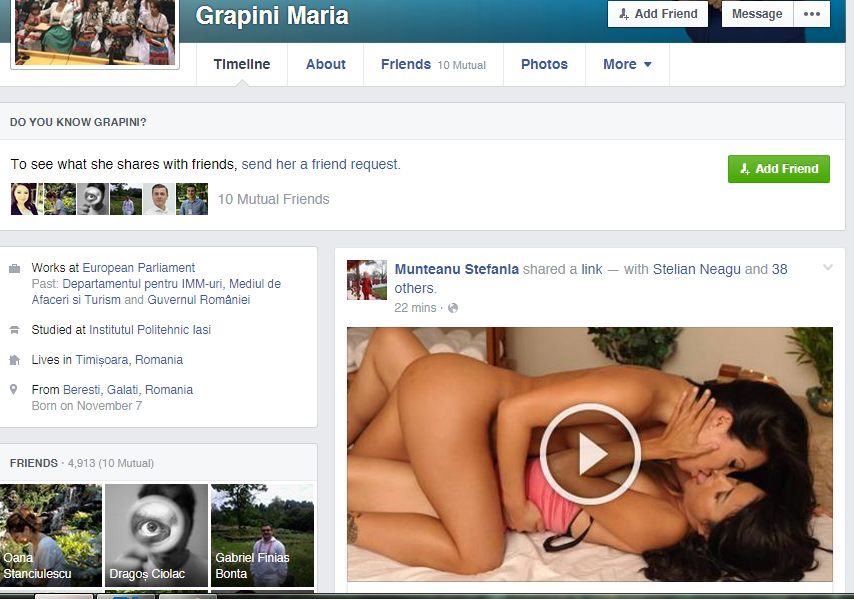Click the location pin icon beside From
Screen dimensions: 854x599
[x=14, y=389]
